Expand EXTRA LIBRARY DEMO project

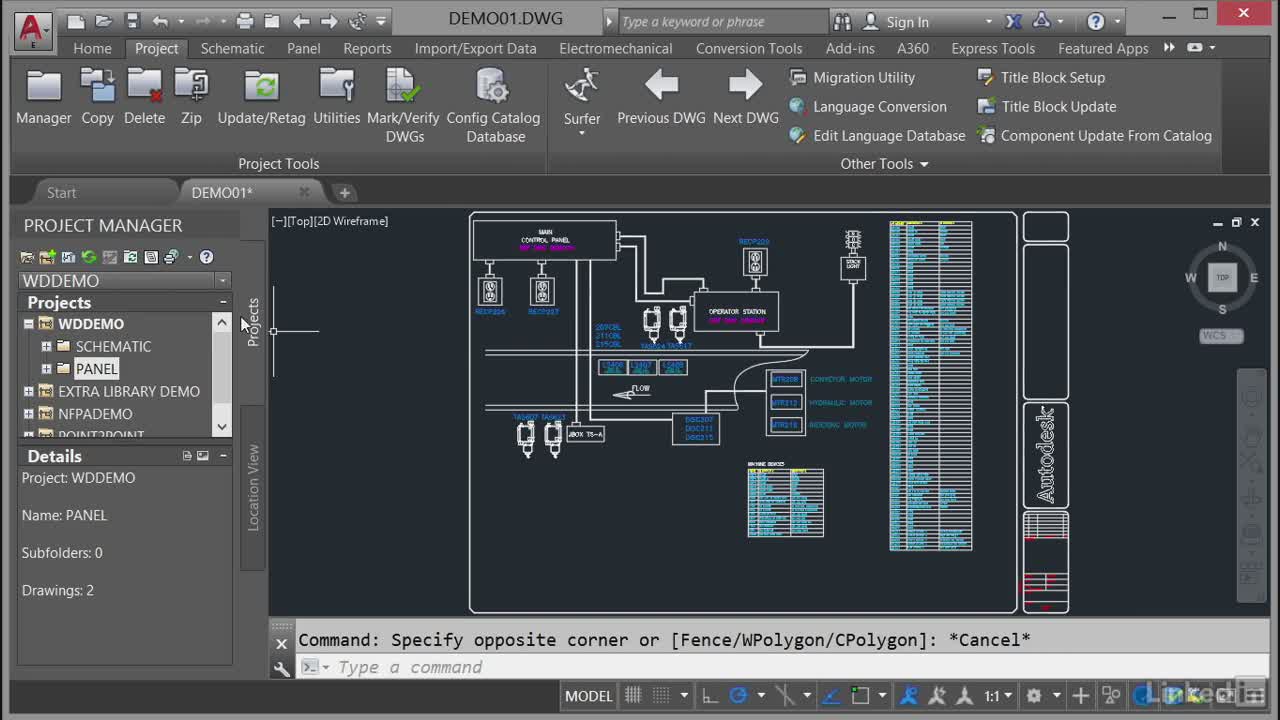28,391
